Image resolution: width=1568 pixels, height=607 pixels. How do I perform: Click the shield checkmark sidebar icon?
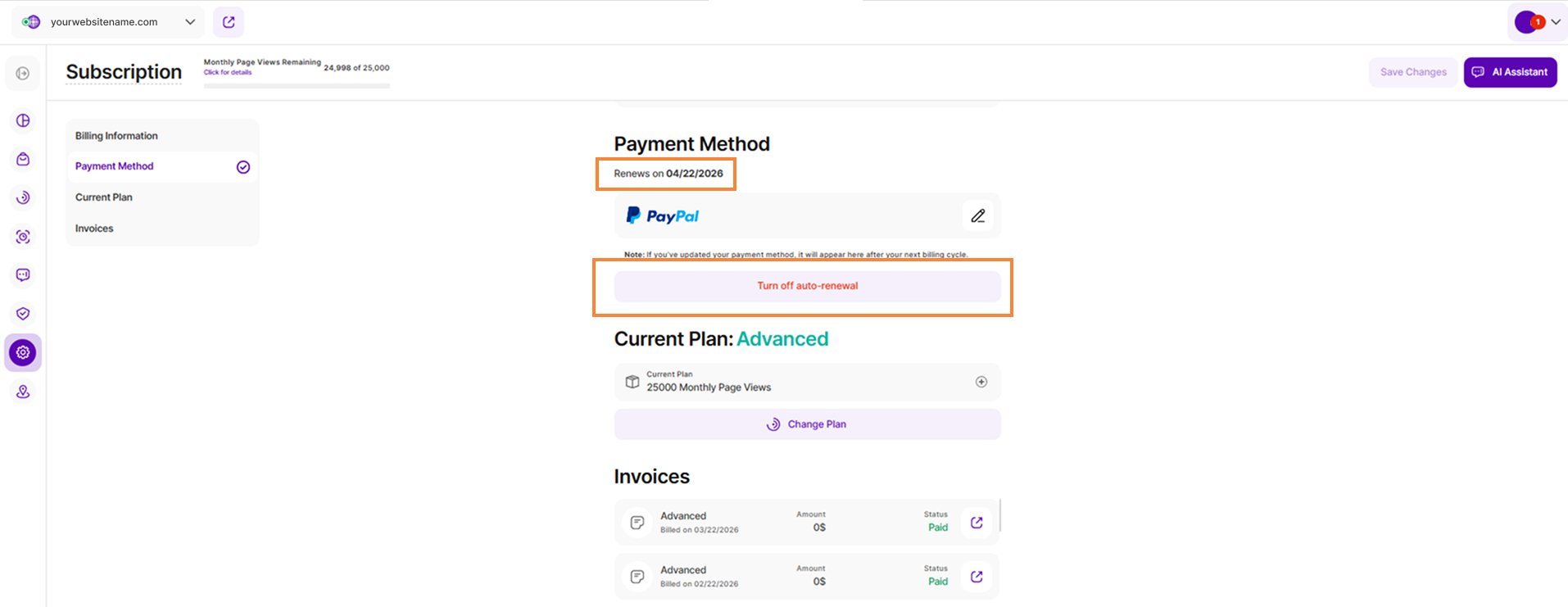tap(23, 314)
